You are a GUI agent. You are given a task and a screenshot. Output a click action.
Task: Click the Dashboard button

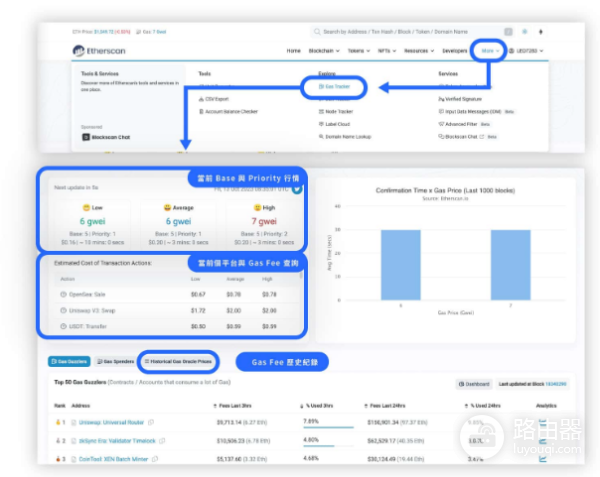[x=474, y=384]
